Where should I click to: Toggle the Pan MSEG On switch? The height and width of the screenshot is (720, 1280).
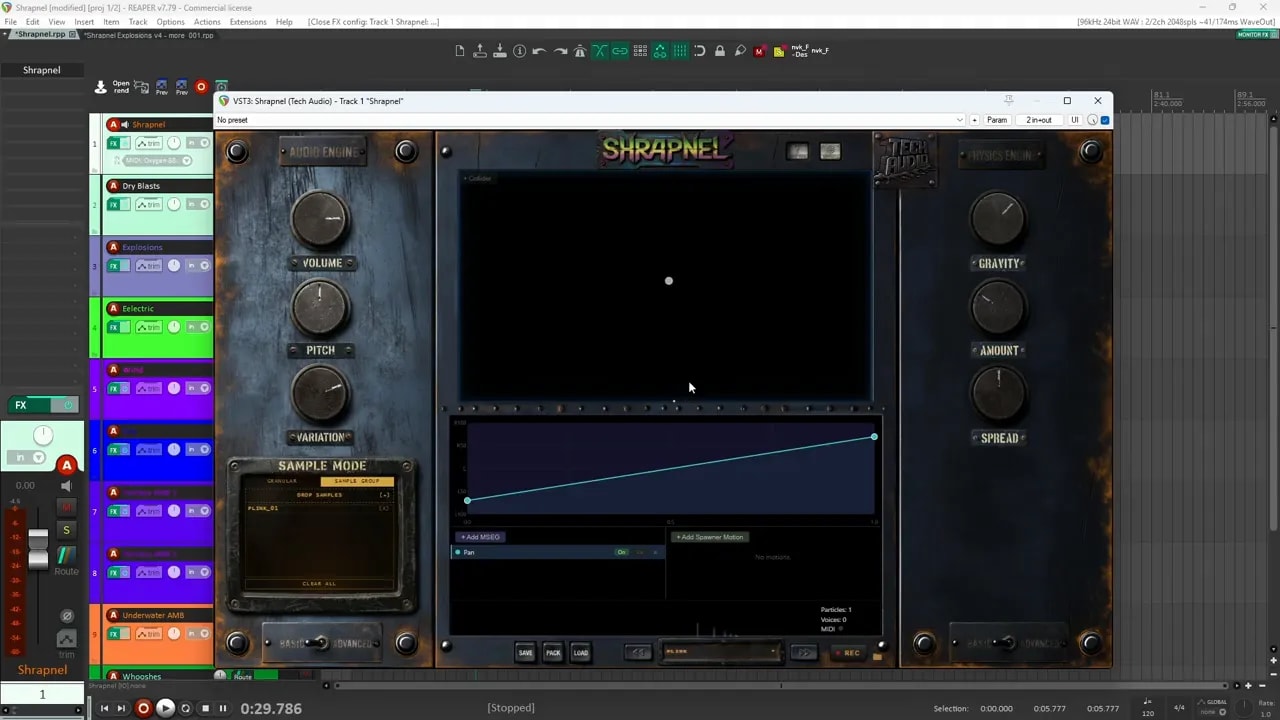(x=621, y=552)
